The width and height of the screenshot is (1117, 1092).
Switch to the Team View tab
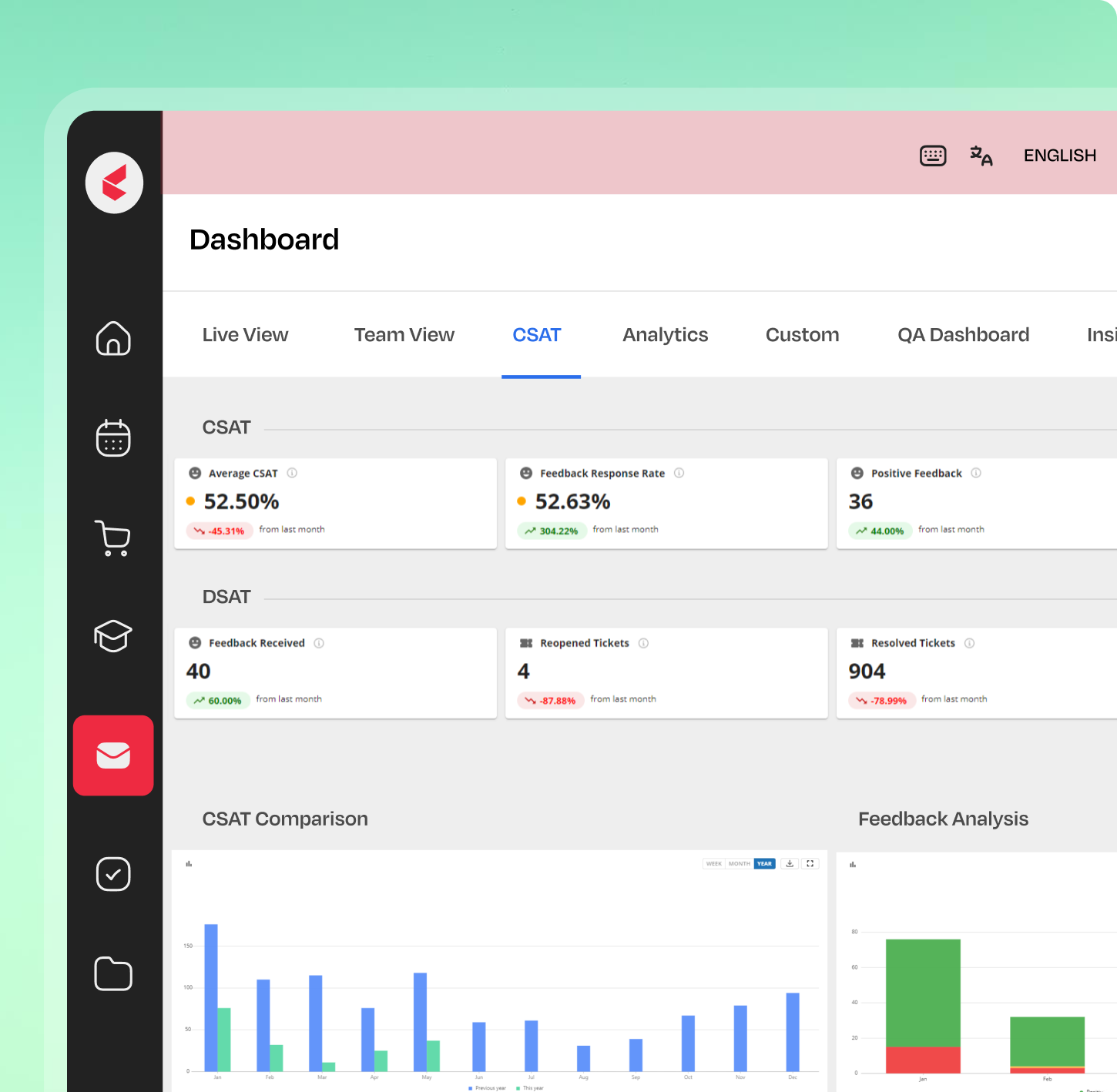coord(404,335)
